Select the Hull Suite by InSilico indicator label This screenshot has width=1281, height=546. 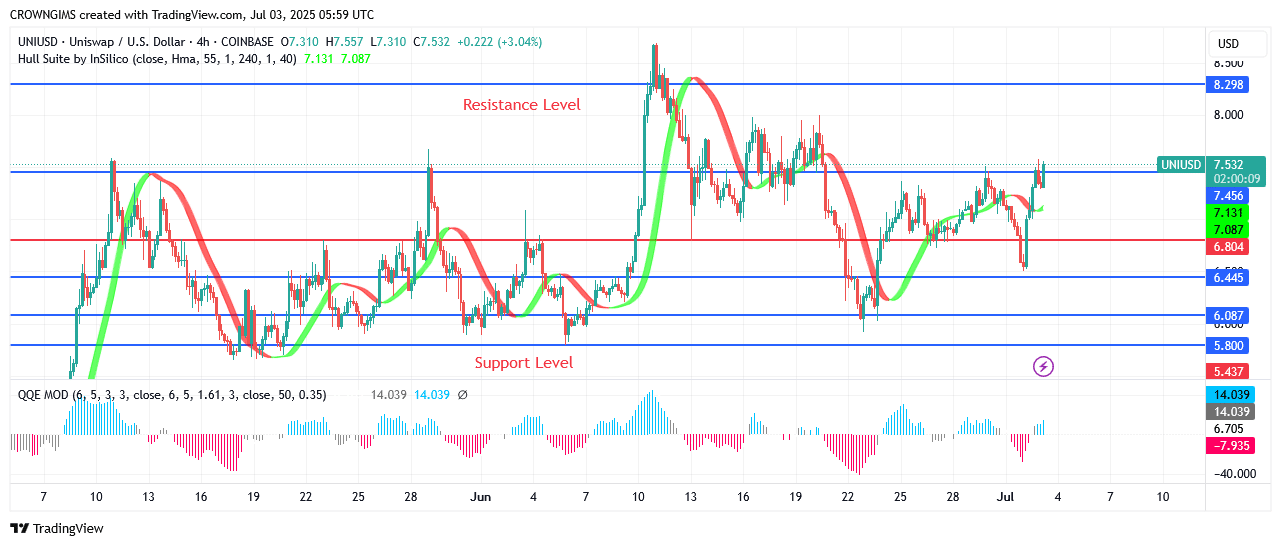(156, 59)
